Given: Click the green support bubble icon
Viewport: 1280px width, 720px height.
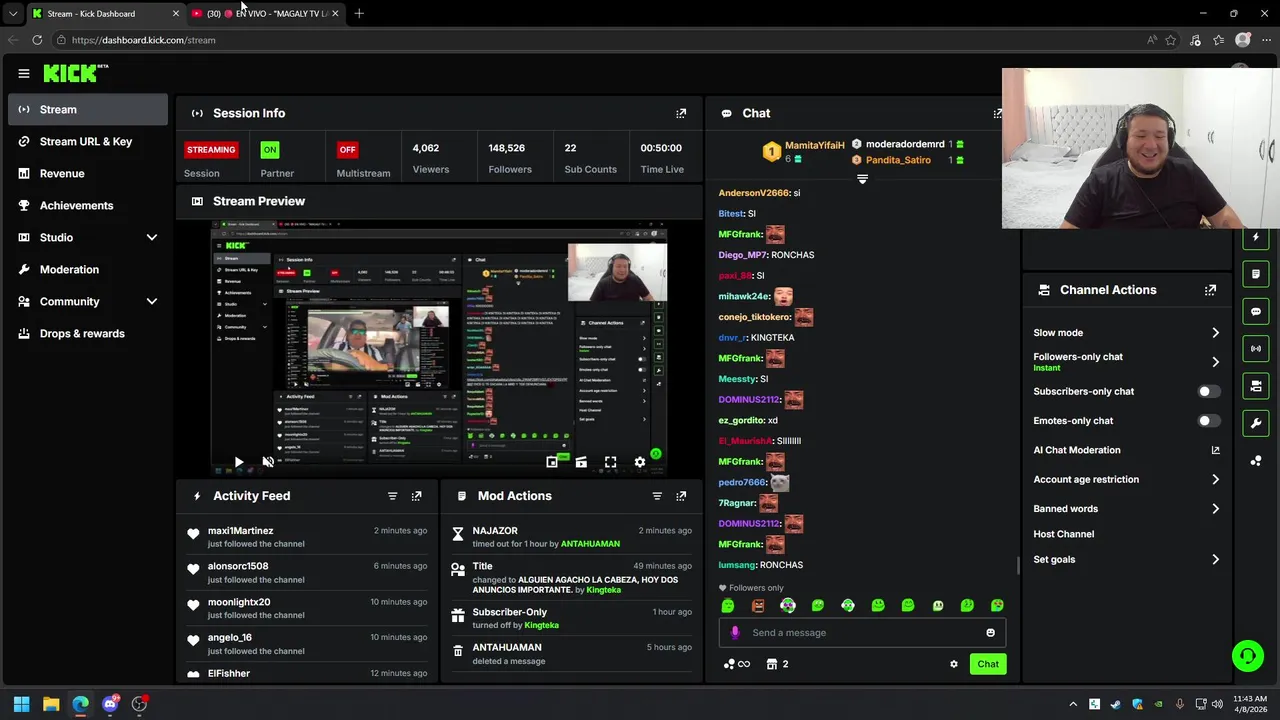Looking at the screenshot, I should click(1247, 656).
